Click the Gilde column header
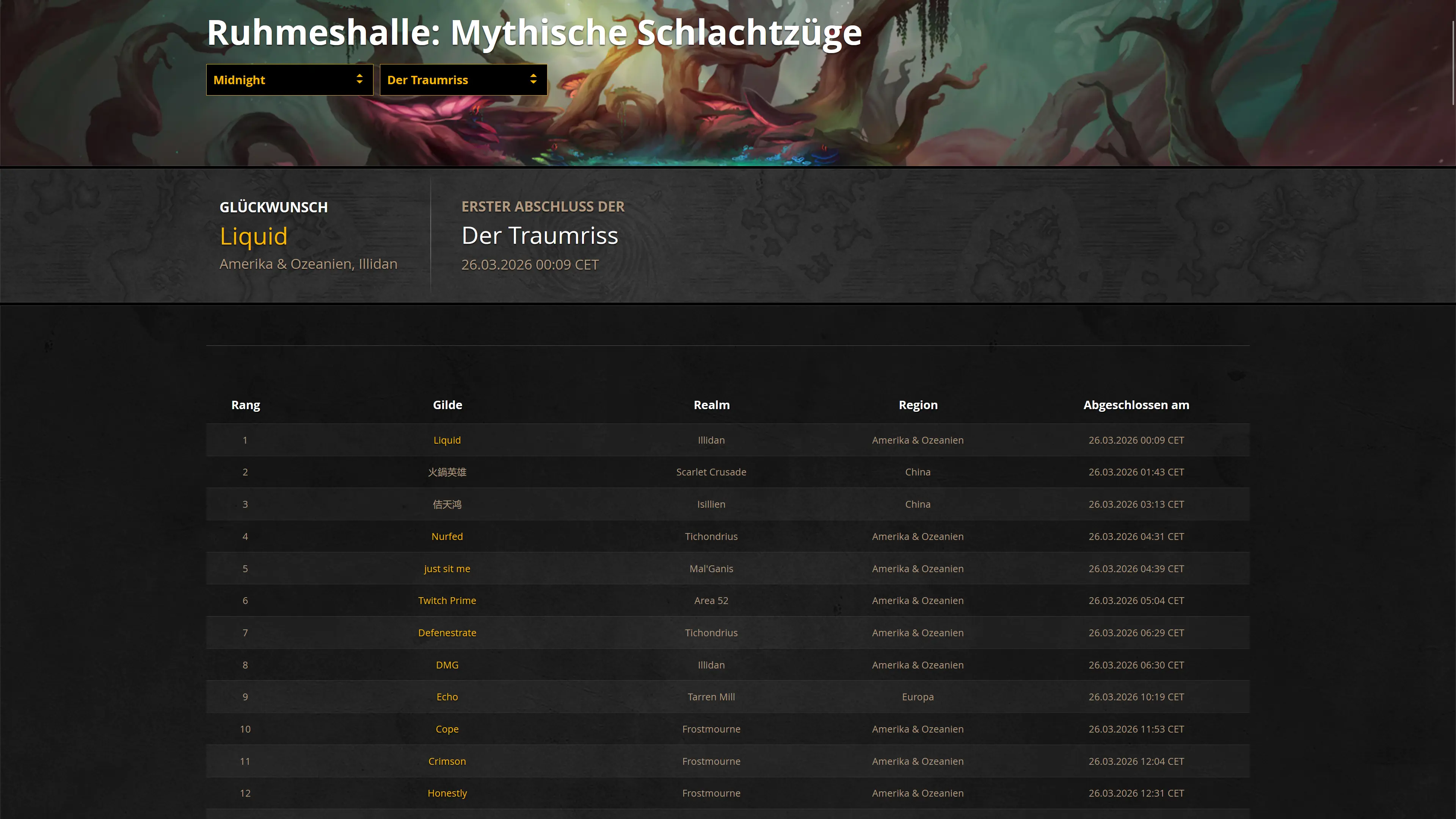The image size is (1456, 819). [447, 405]
